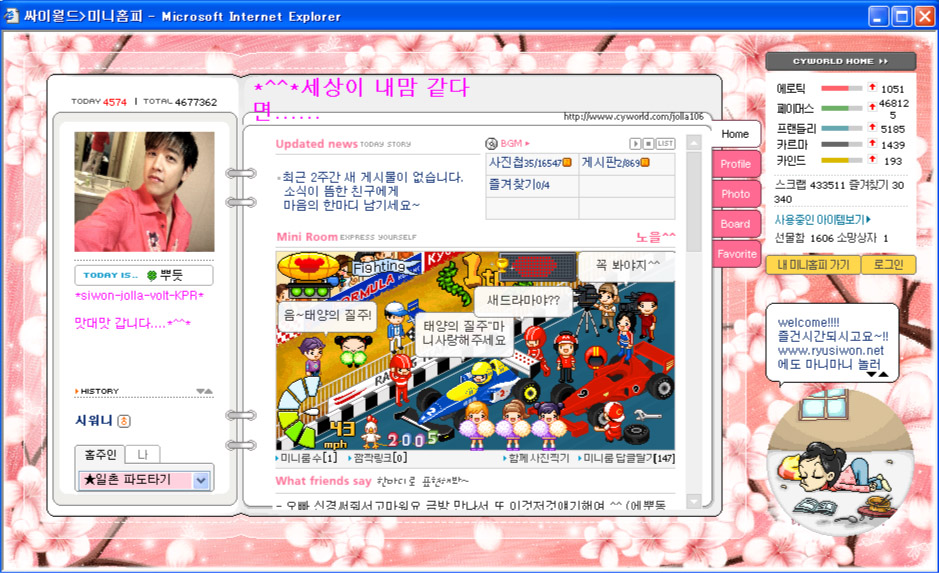Click the HISTORY down arrow
Image resolution: width=939 pixels, height=573 pixels.
[201, 391]
